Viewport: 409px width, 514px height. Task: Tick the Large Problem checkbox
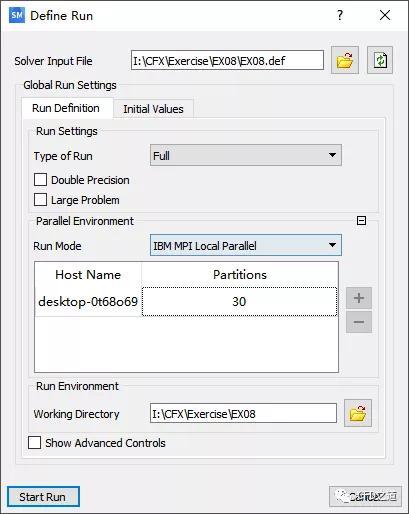tap(40, 200)
